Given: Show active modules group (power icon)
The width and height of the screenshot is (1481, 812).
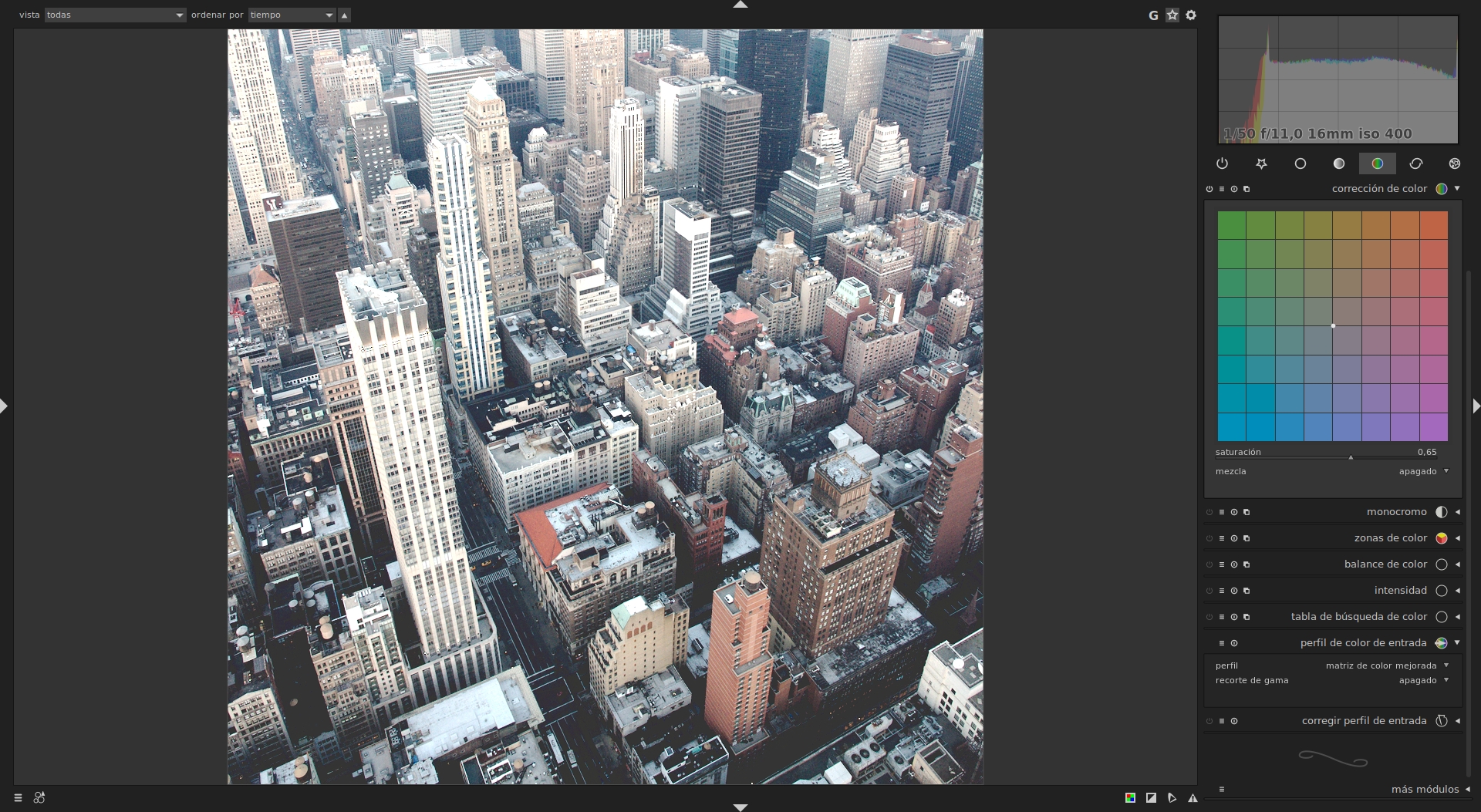Looking at the screenshot, I should [x=1222, y=163].
